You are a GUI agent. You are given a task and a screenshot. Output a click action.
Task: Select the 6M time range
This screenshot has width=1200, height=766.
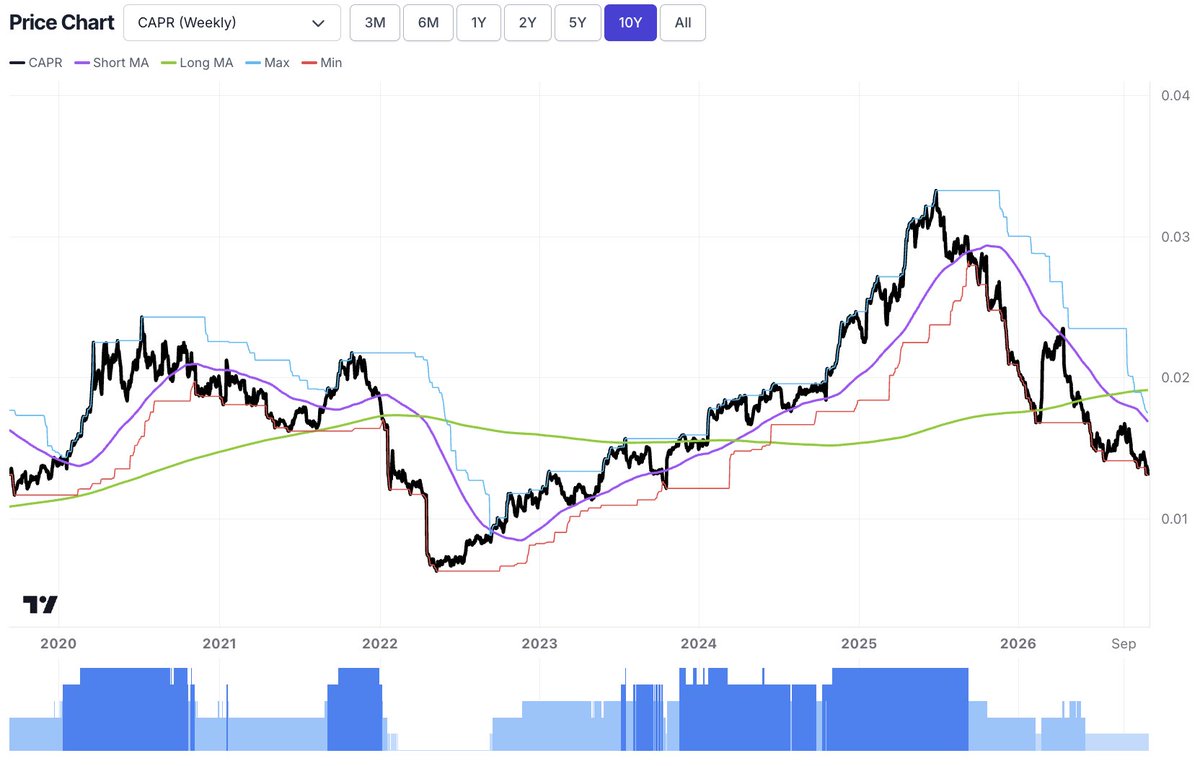[x=428, y=22]
